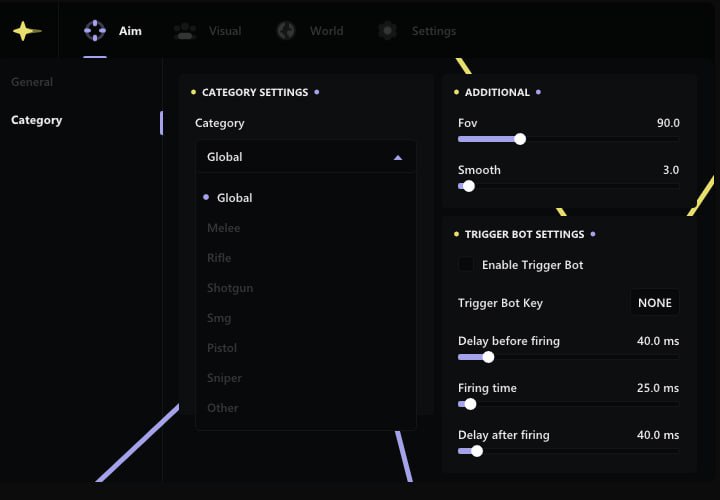Enable the Trigger Bot checkbox
The image size is (720, 500).
466,265
